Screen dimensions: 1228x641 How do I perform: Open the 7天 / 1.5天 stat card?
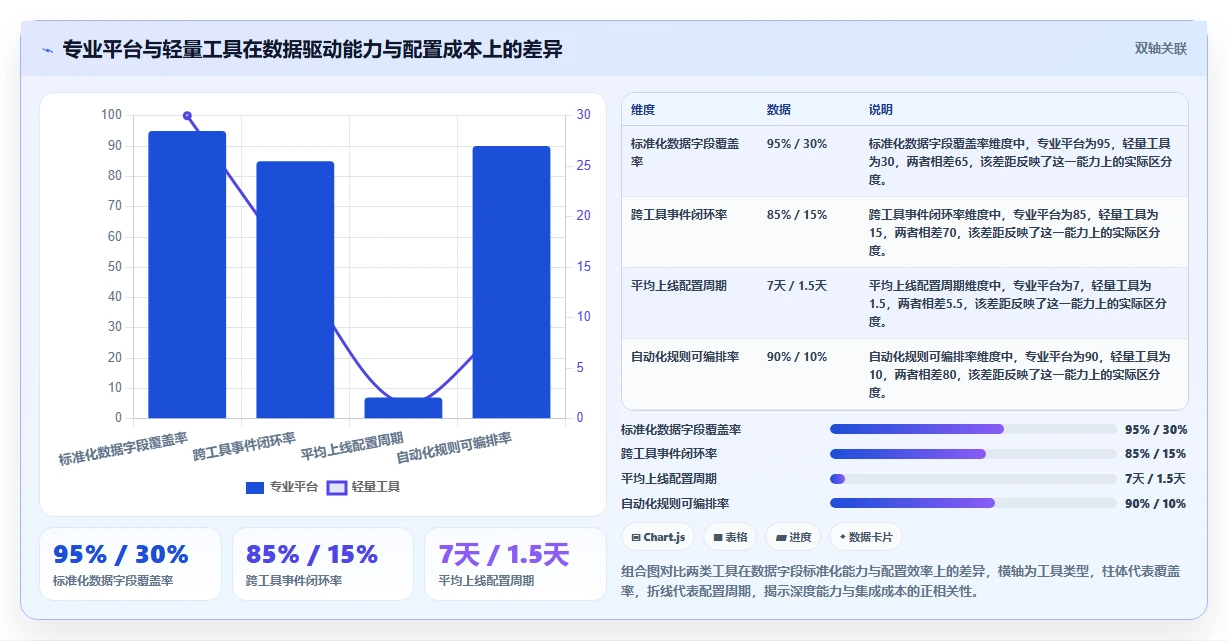point(515,564)
